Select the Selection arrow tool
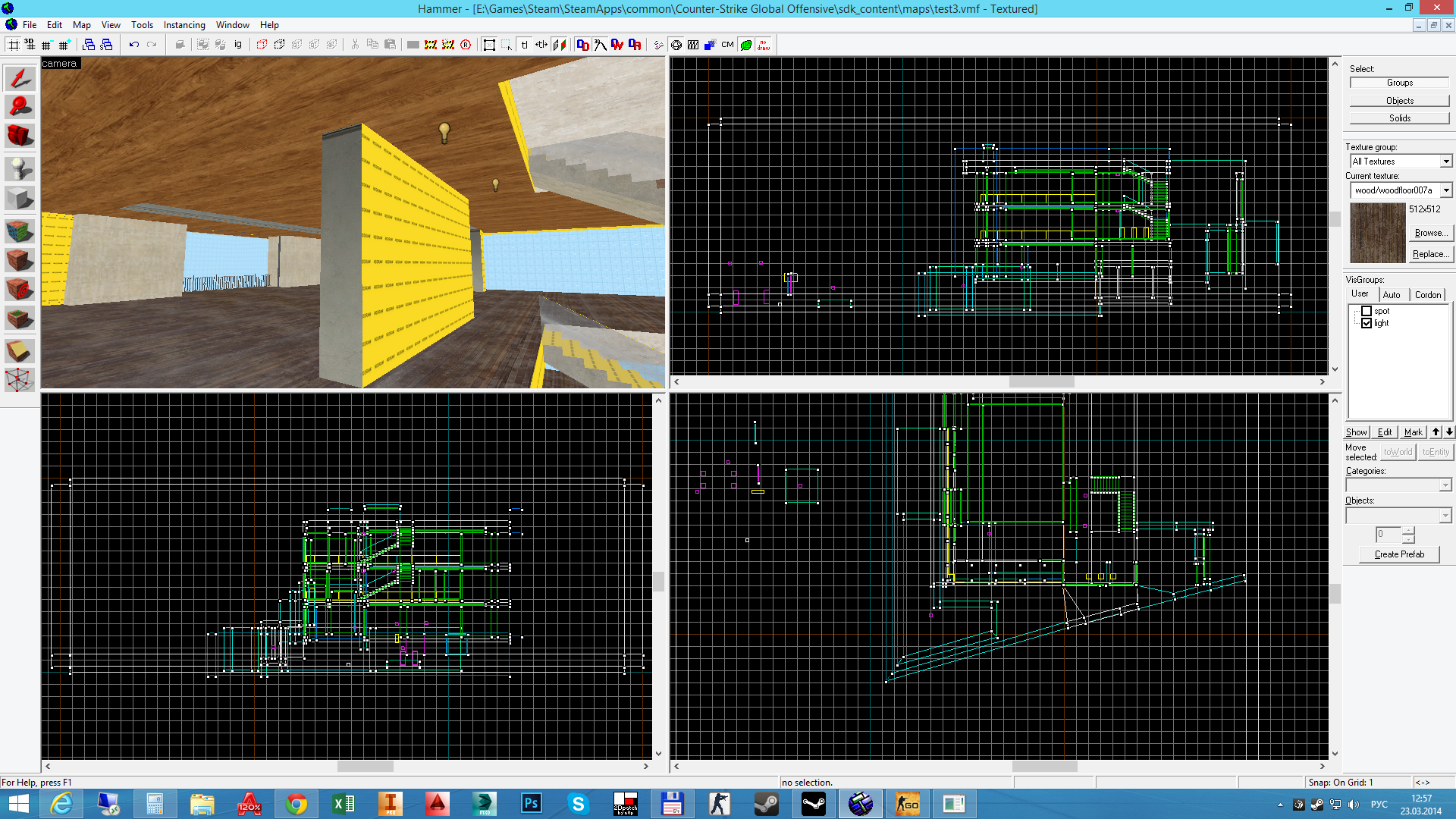 (x=20, y=78)
